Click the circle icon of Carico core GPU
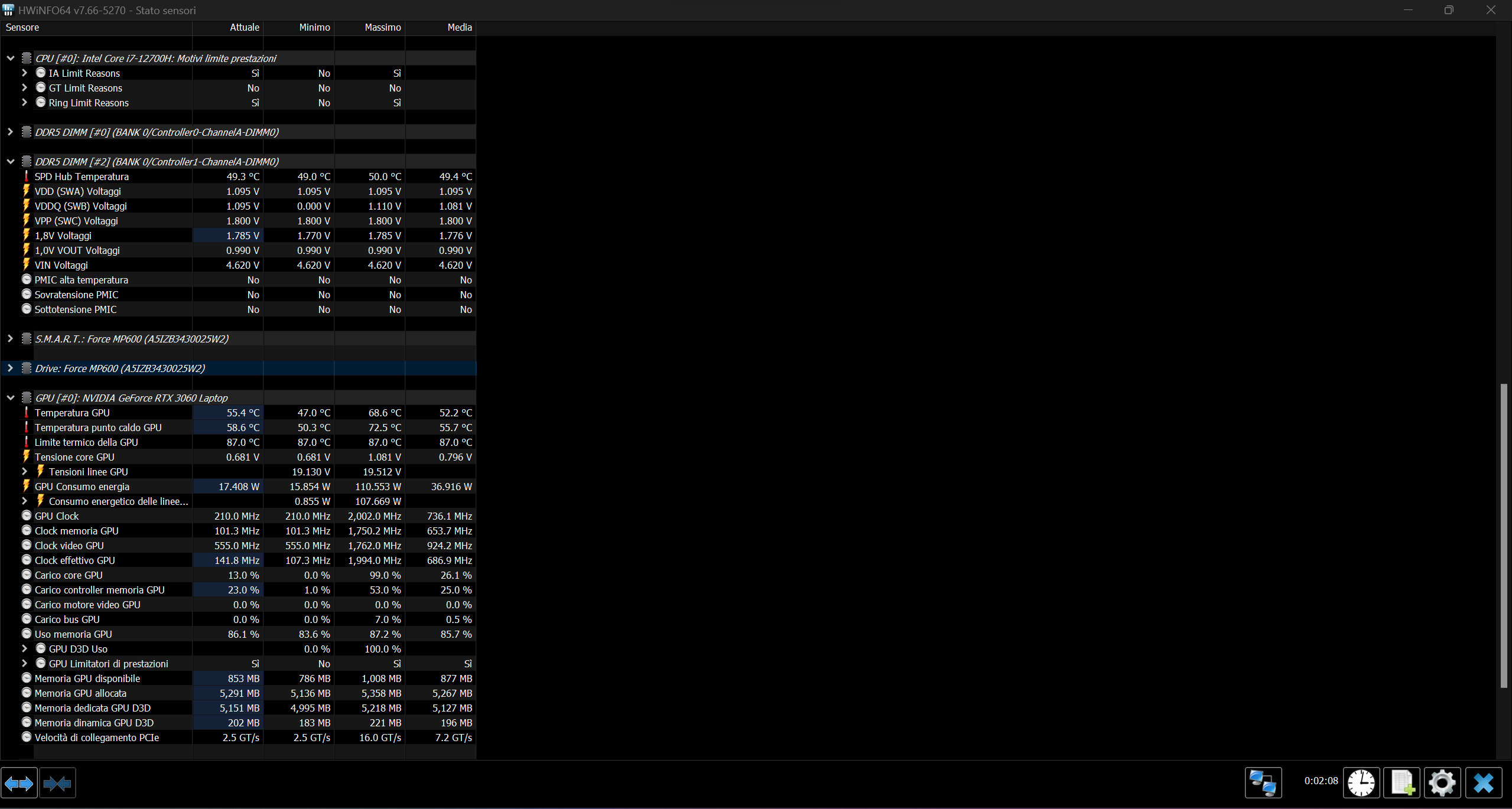The width and height of the screenshot is (1512, 809). 27,575
